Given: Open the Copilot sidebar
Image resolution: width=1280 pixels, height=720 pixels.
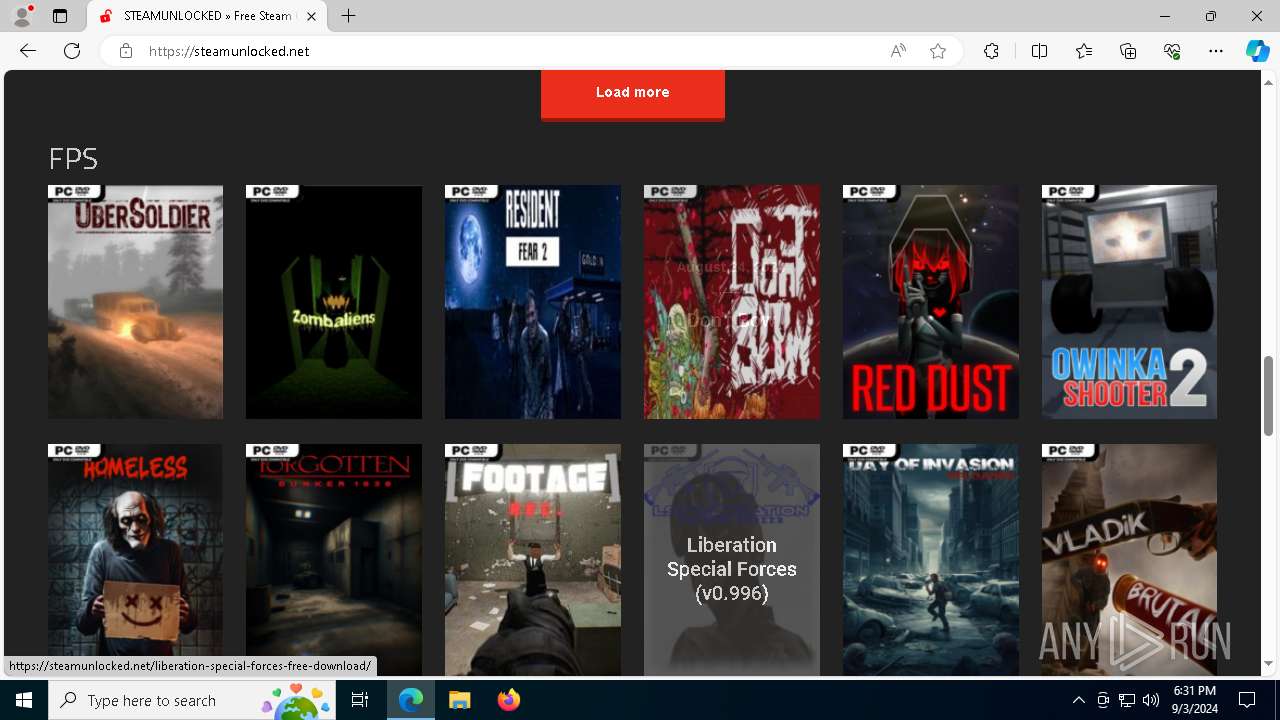Looking at the screenshot, I should pos(1257,51).
